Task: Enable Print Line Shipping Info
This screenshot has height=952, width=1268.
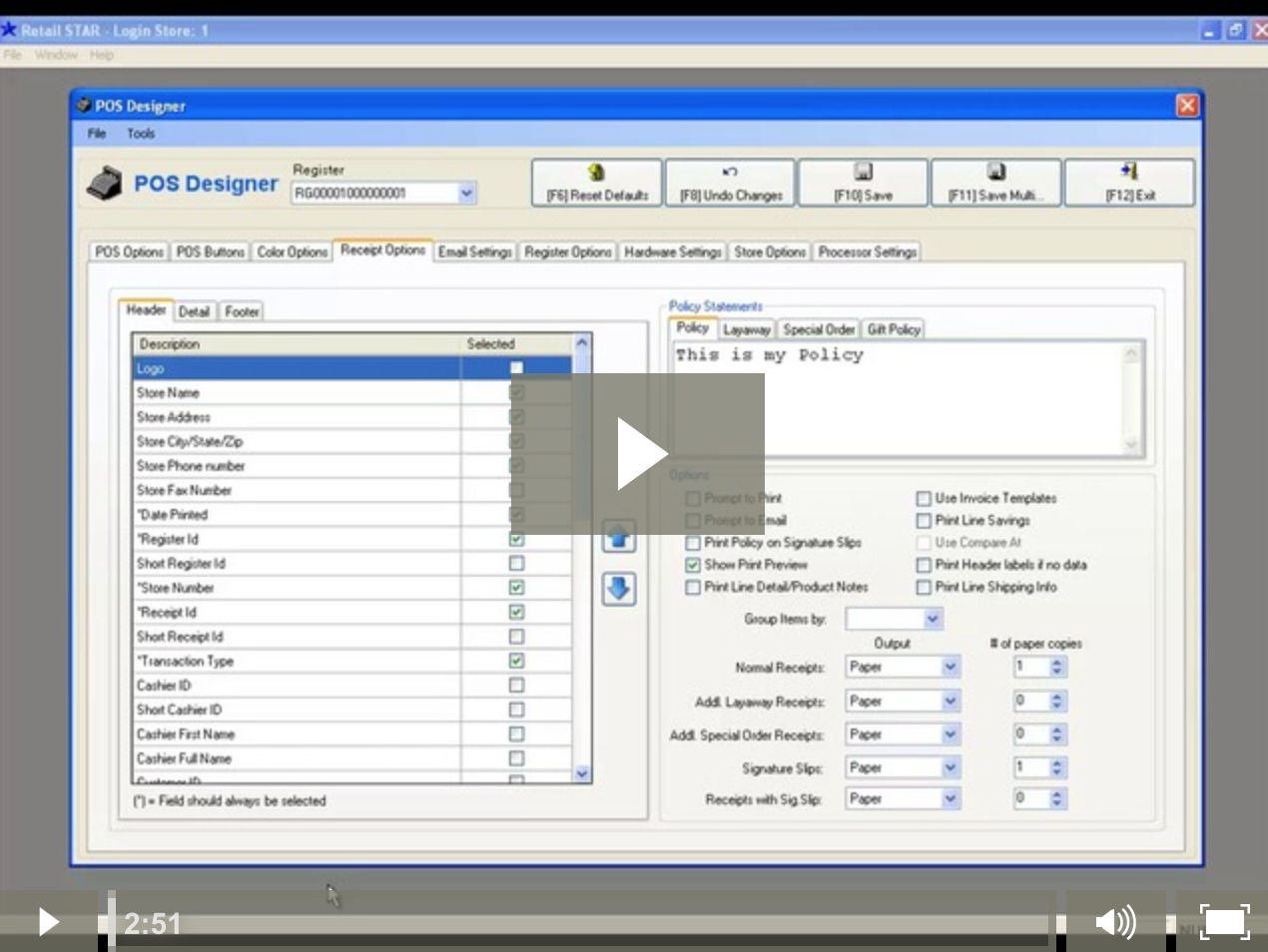Action: (924, 587)
